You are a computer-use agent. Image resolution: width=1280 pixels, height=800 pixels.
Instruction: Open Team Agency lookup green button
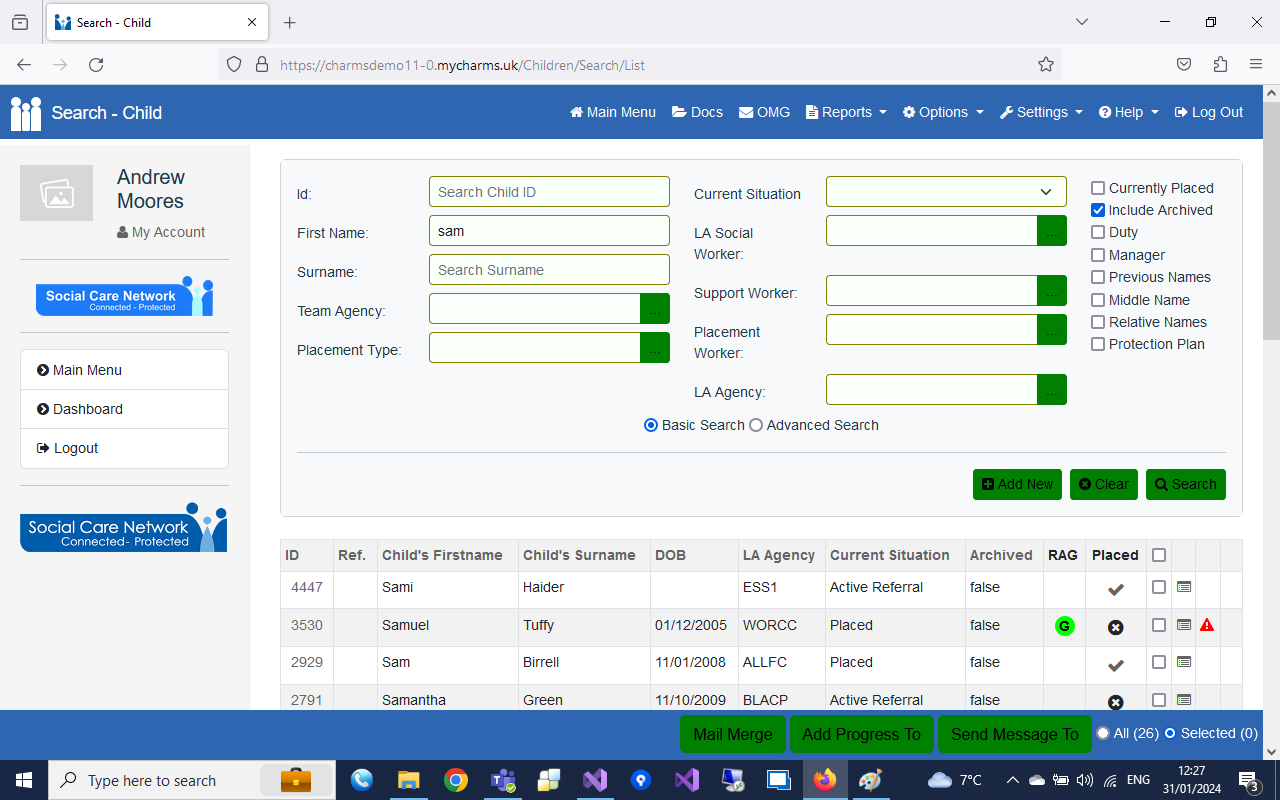pos(655,309)
